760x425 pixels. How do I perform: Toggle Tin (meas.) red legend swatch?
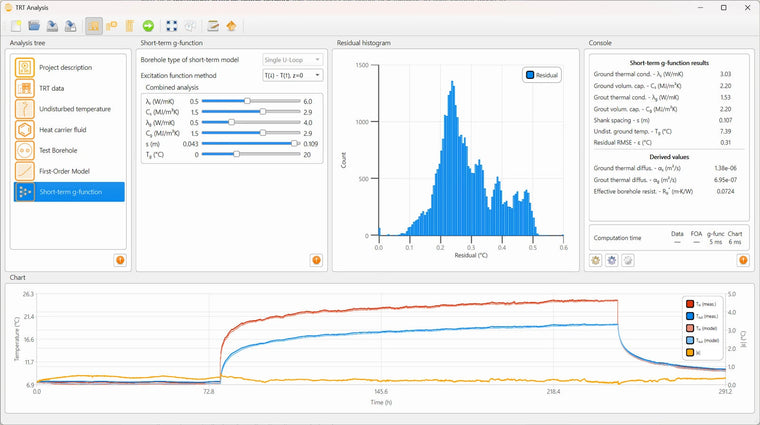690,304
